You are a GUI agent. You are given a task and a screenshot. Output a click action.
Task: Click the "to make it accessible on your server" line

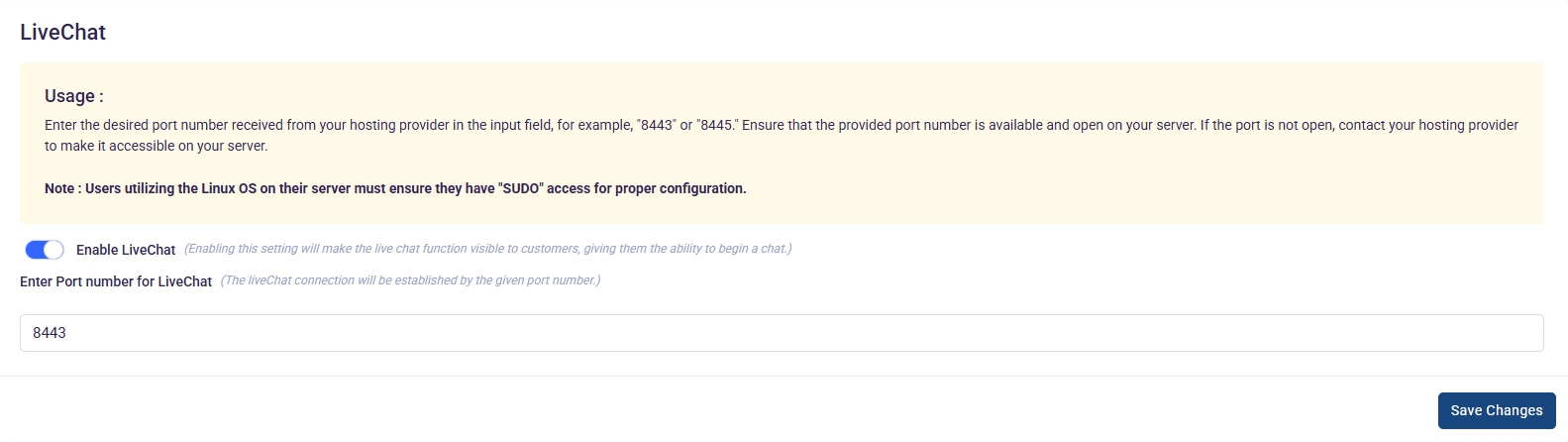[x=157, y=146]
